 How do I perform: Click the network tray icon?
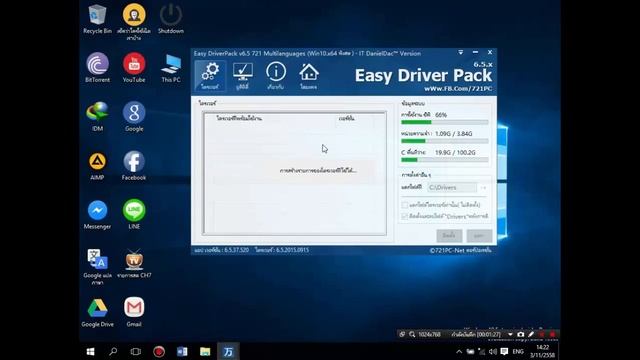coord(482,351)
